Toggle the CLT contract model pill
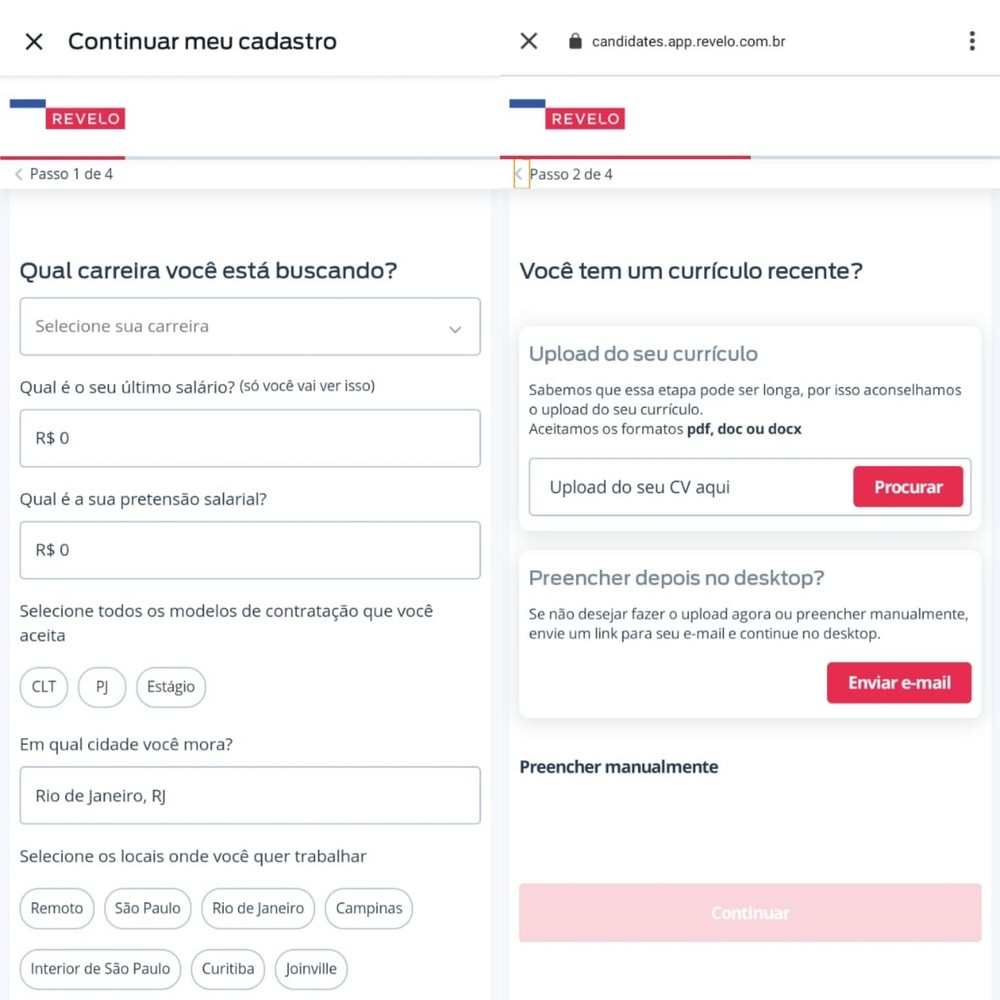Viewport: 1000px width, 1000px height. point(43,687)
